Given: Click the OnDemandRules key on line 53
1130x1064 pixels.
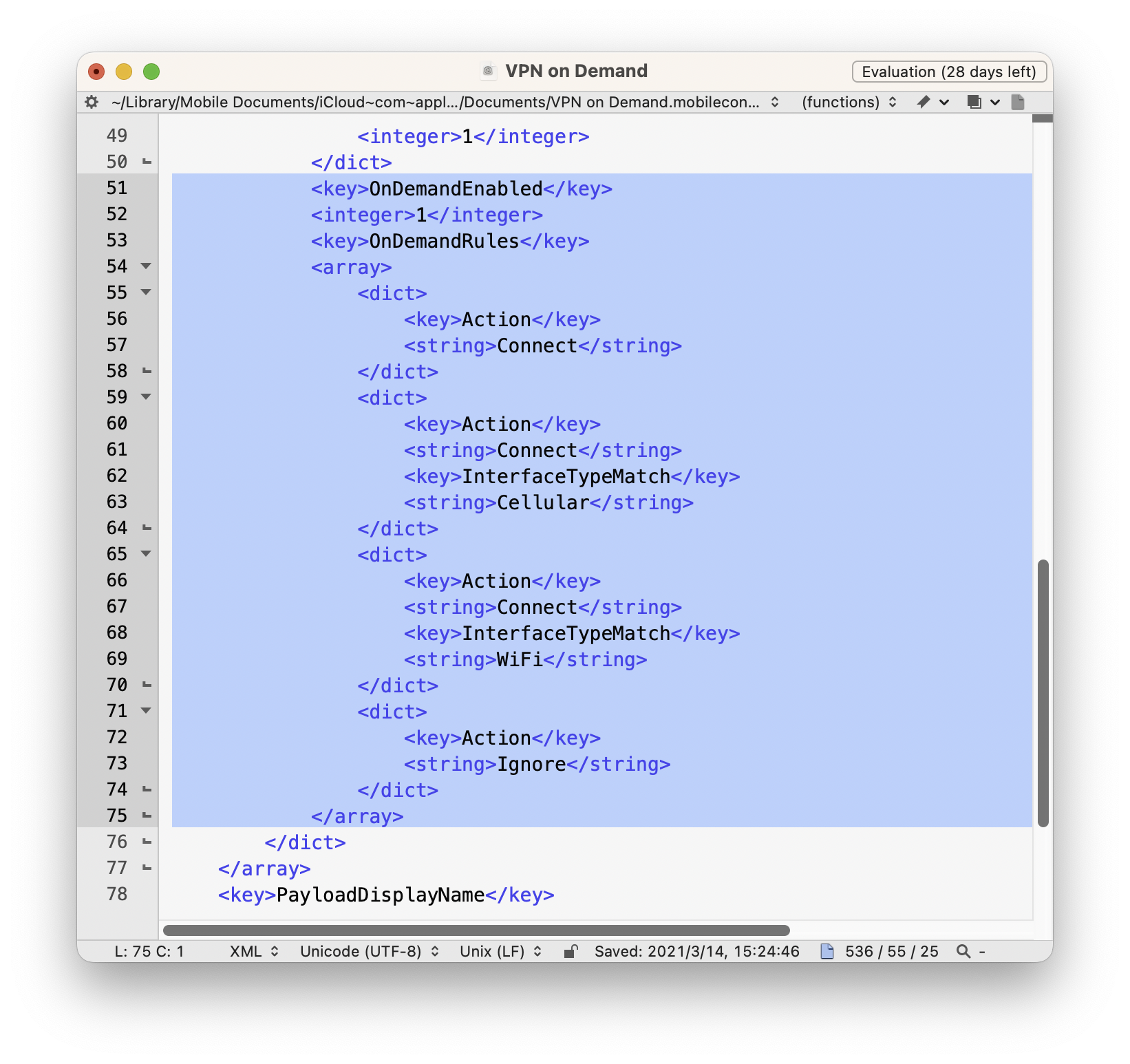Looking at the screenshot, I should click(444, 241).
